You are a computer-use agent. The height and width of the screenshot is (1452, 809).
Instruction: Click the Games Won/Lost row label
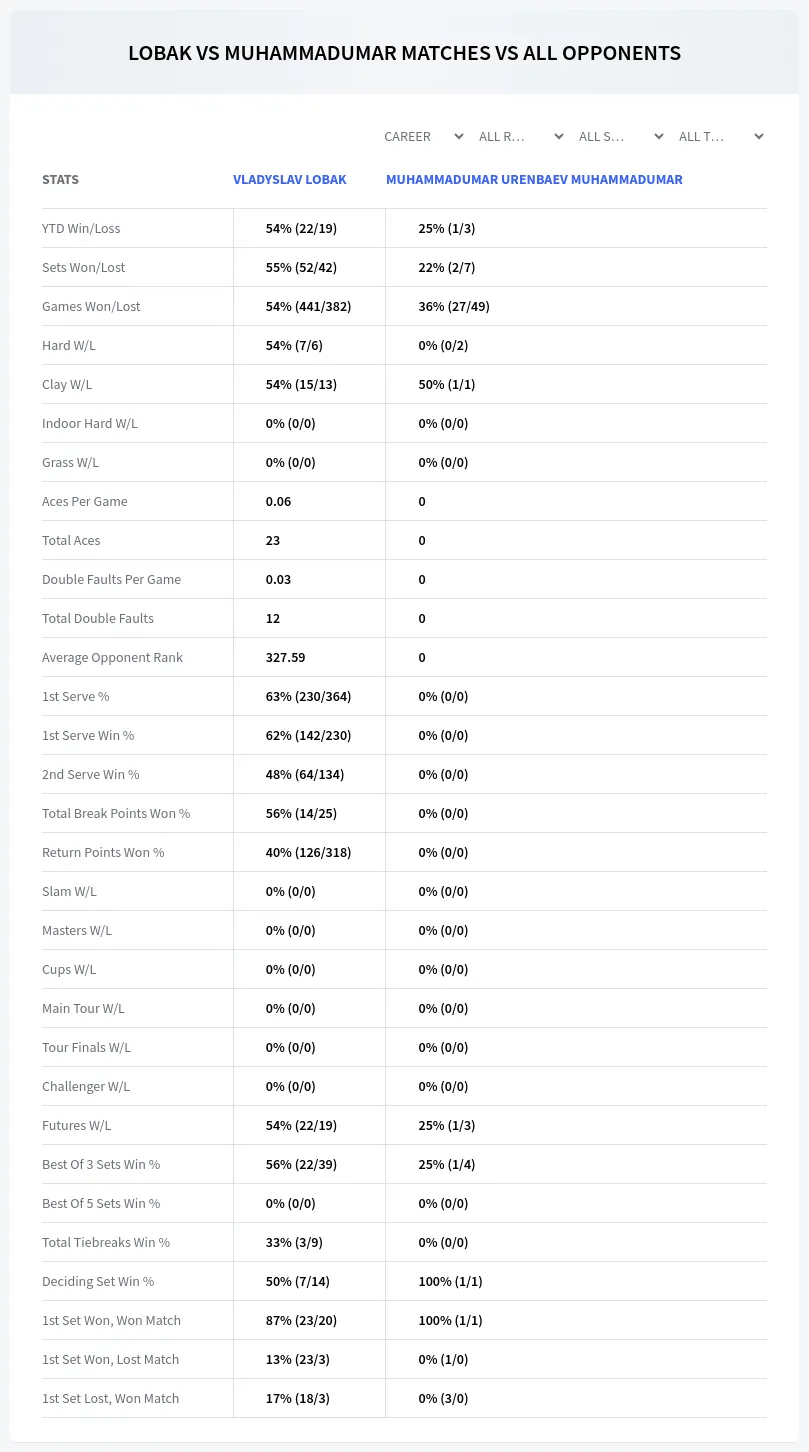point(91,306)
